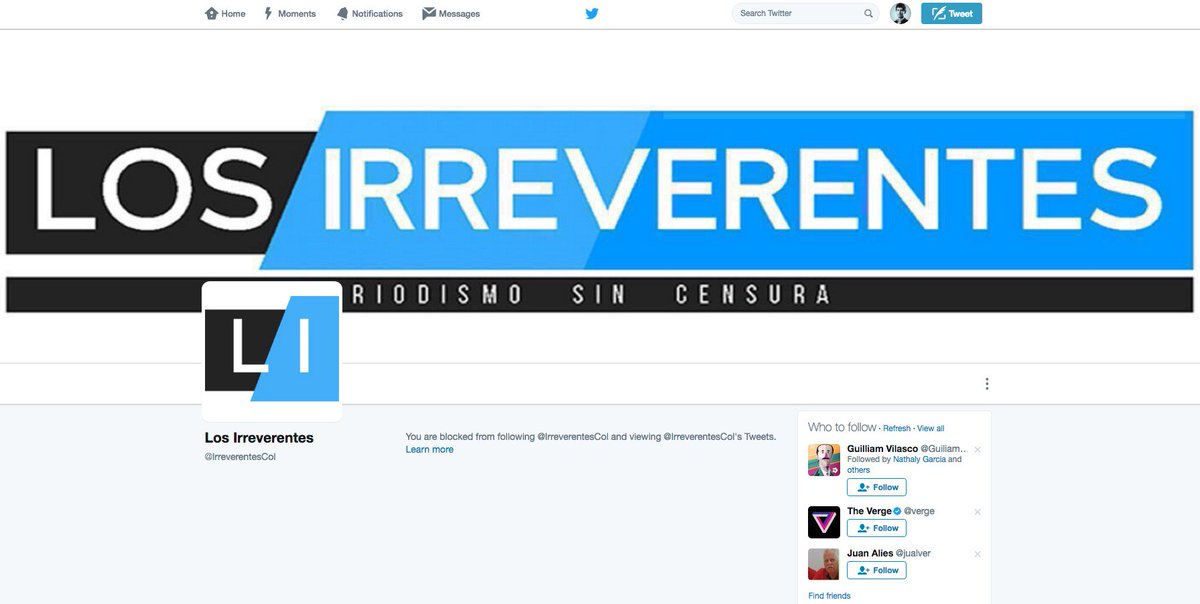The image size is (1200, 604).
Task: Open The Verge avatar
Action: (x=824, y=522)
